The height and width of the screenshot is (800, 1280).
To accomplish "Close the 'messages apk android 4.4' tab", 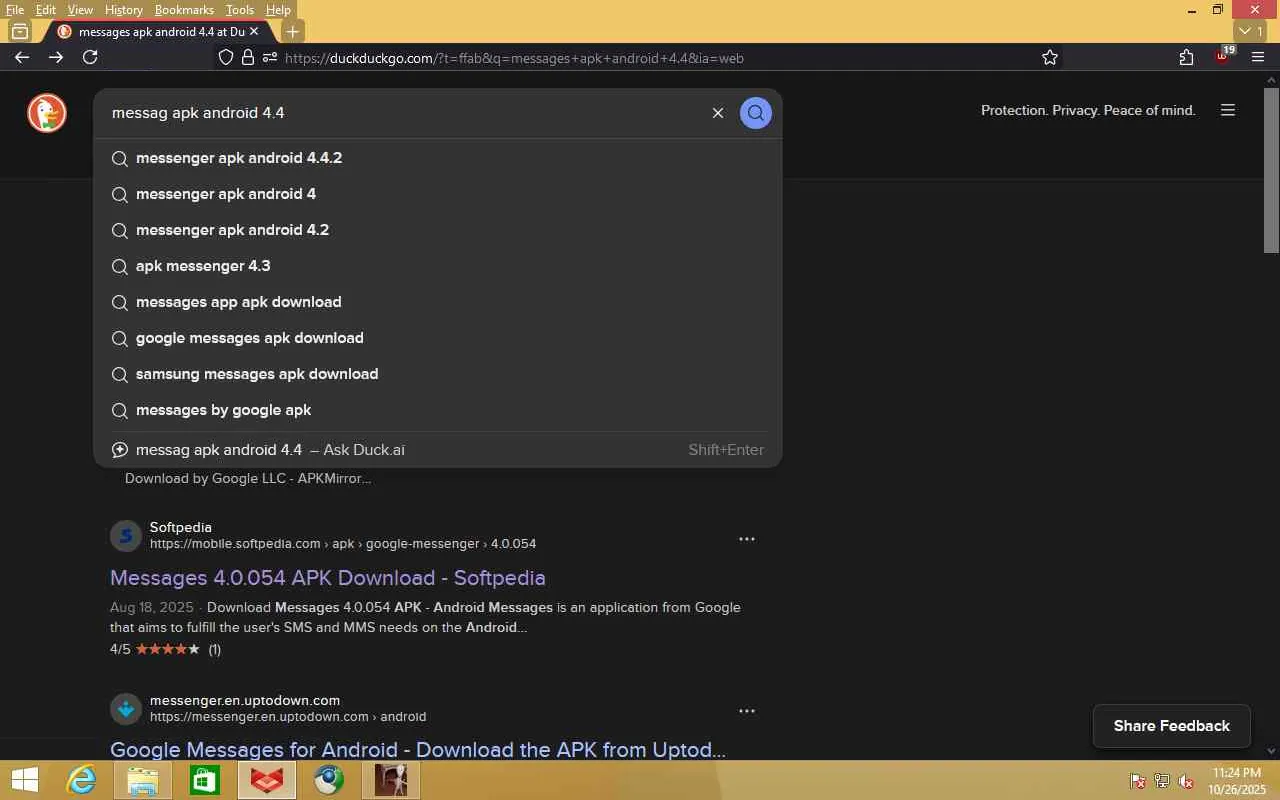I will [254, 31].
